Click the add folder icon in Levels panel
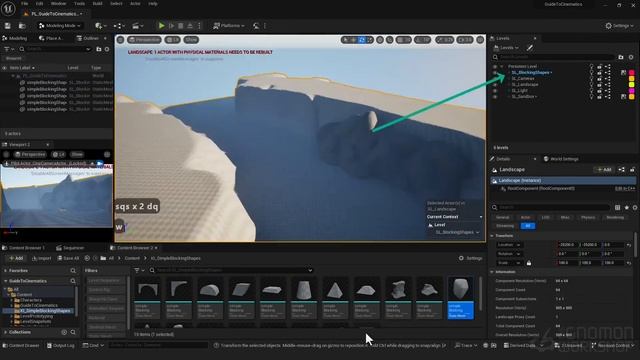Image resolution: width=640 pixels, height=360 pixels. click(621, 57)
